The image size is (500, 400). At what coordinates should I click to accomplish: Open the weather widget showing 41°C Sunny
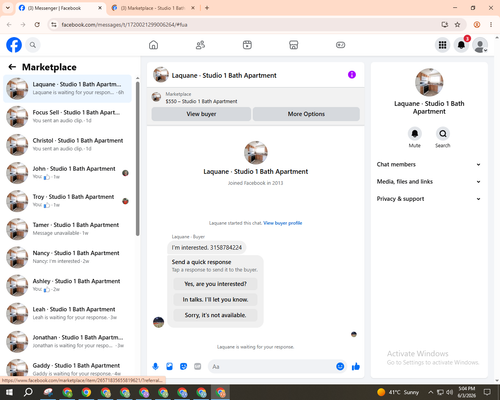coord(398,392)
